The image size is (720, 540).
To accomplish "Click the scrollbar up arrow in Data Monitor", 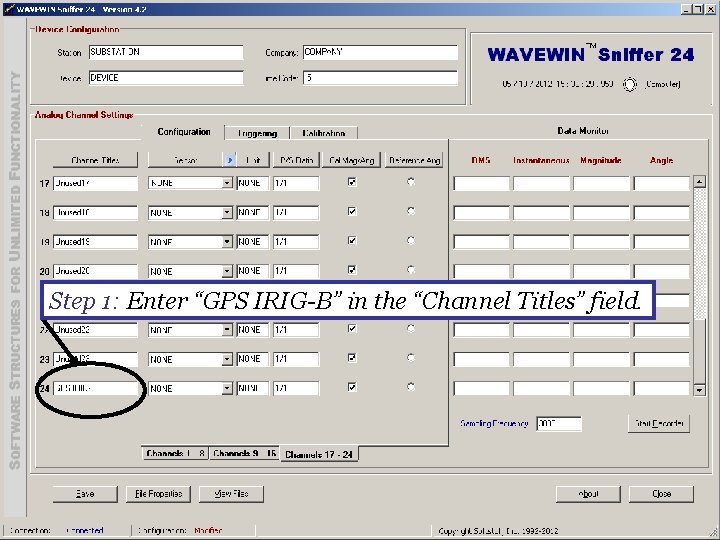I will [x=699, y=182].
